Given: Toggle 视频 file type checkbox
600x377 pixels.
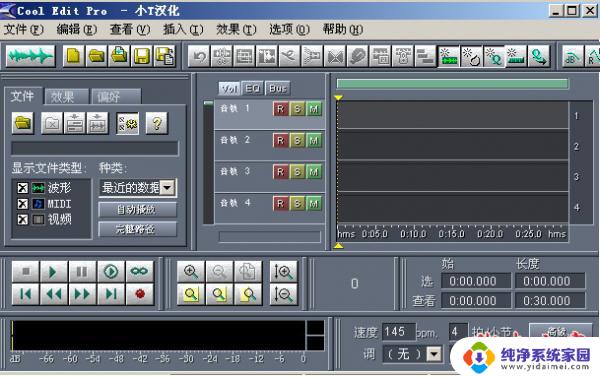Looking at the screenshot, I should (x=23, y=219).
